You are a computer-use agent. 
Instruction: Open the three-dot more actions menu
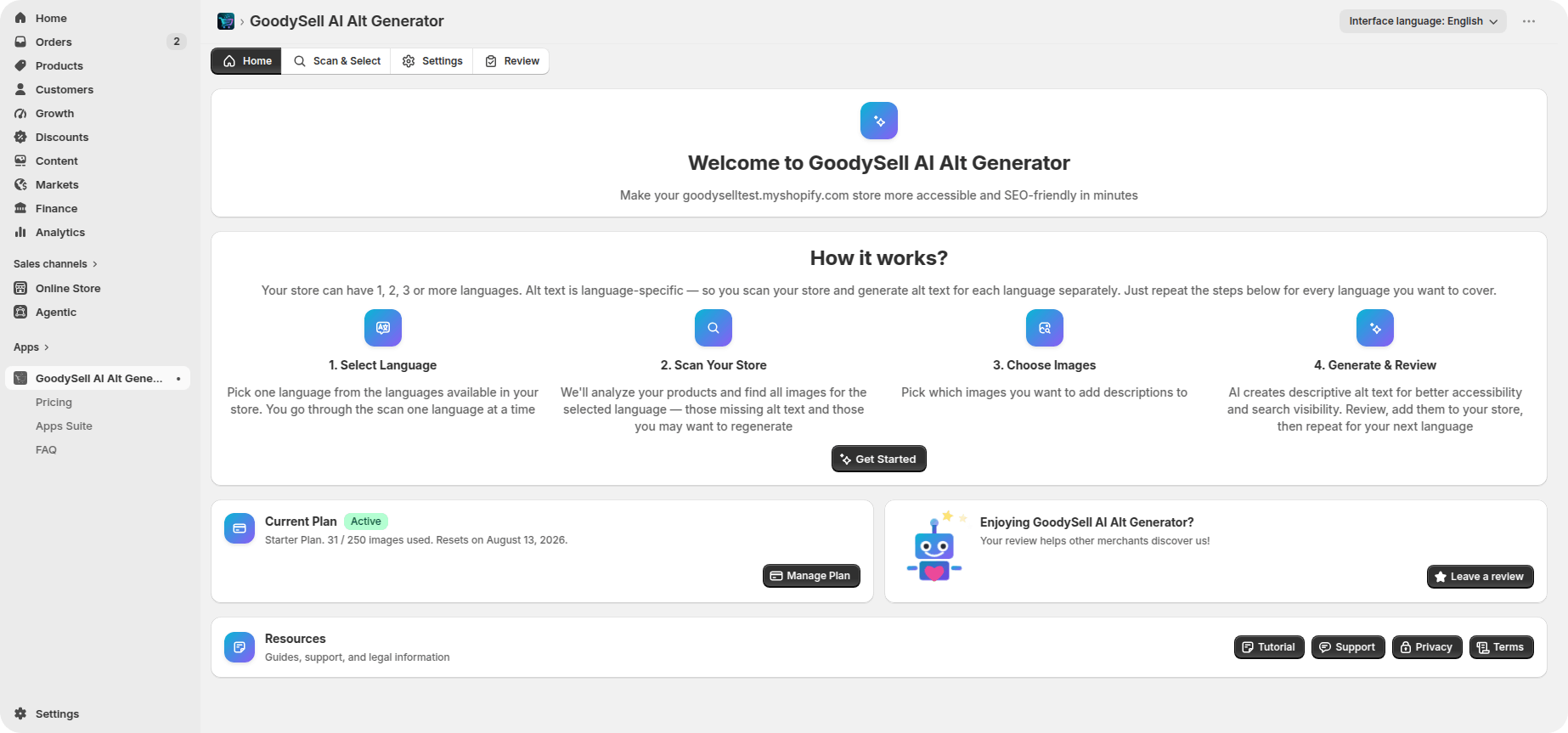(x=1529, y=21)
